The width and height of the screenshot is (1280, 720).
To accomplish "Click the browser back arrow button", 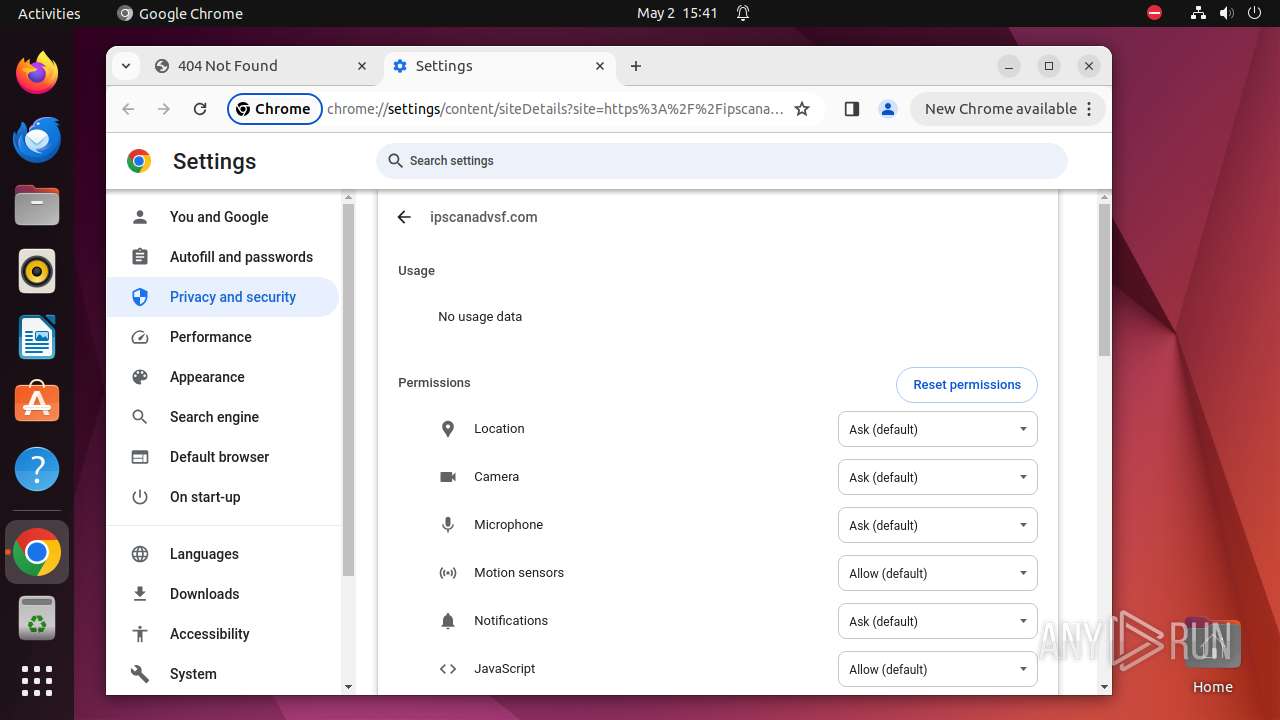I will pyautogui.click(x=128, y=109).
